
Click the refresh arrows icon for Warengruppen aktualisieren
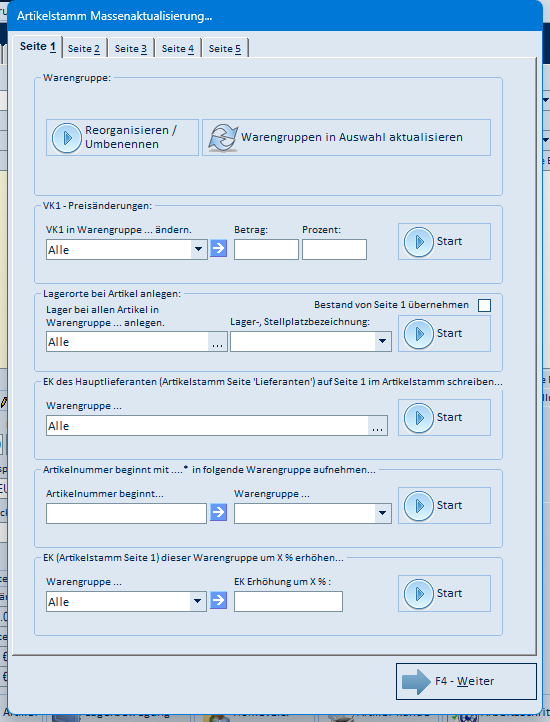(223, 138)
